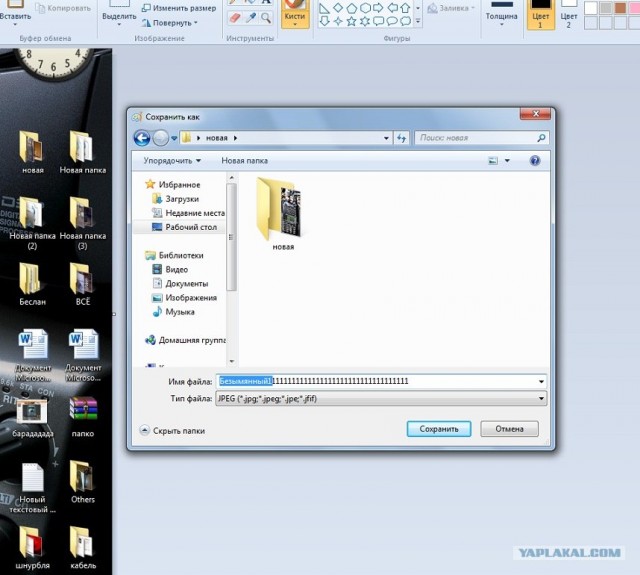Open the Имя файла history dropdown arrow
Viewport: 640px width, 575px height.
[541, 381]
